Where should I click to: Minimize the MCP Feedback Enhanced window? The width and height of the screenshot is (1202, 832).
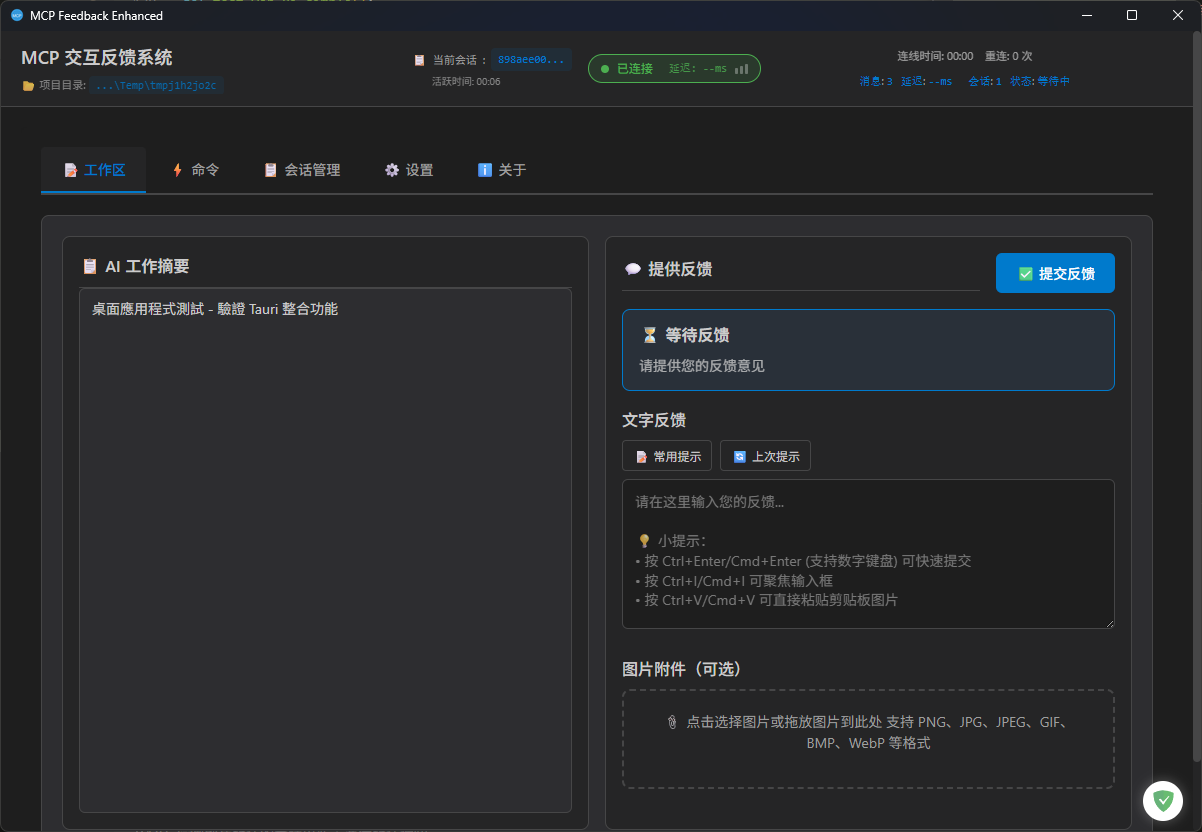[x=1086, y=15]
